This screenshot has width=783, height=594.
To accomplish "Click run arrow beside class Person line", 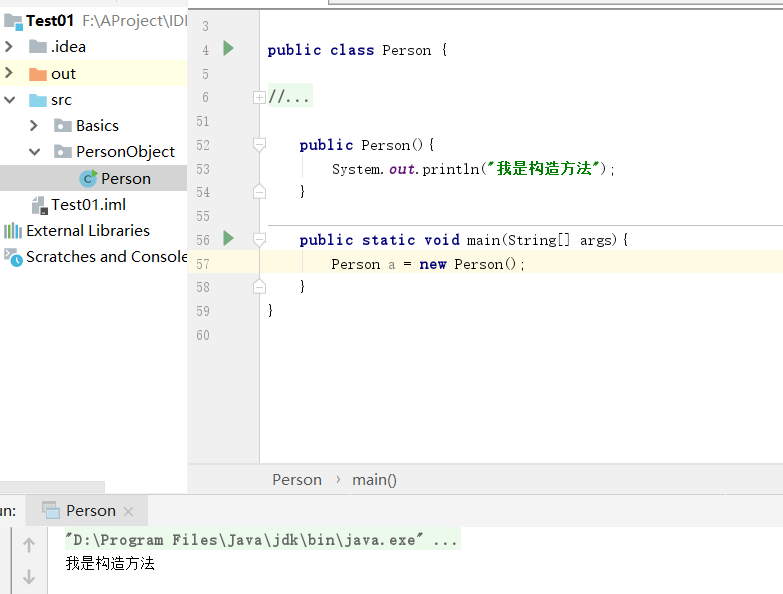I will [228, 48].
